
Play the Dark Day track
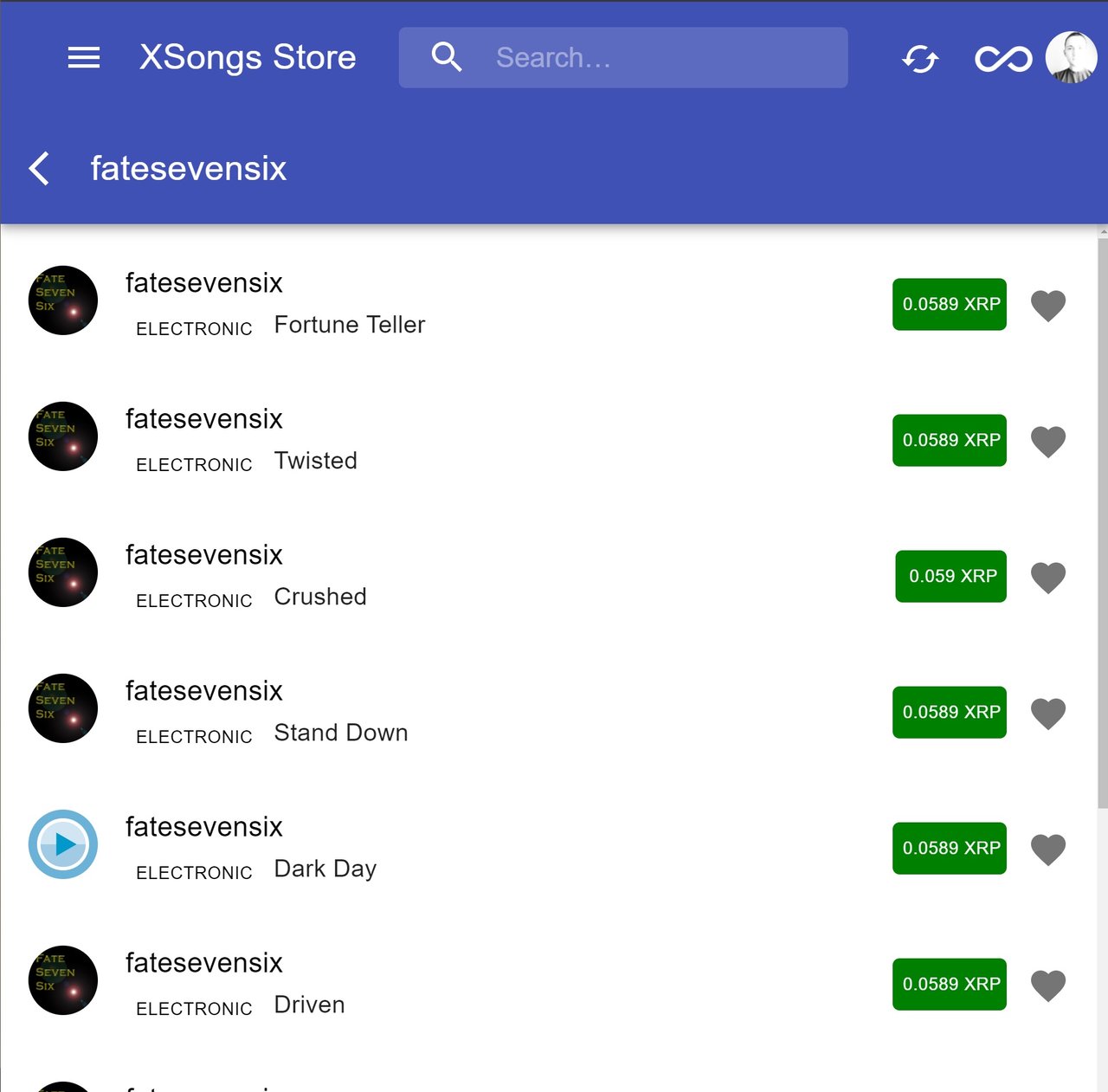(63, 844)
